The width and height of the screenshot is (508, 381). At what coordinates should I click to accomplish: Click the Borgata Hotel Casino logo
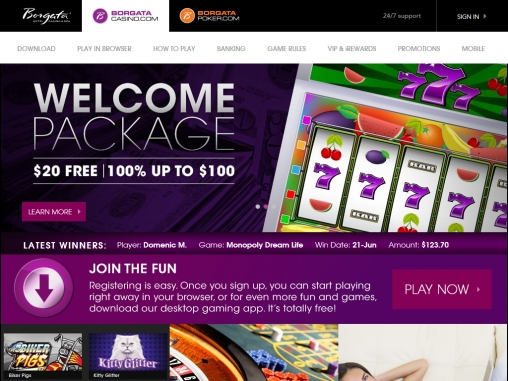[46, 16]
